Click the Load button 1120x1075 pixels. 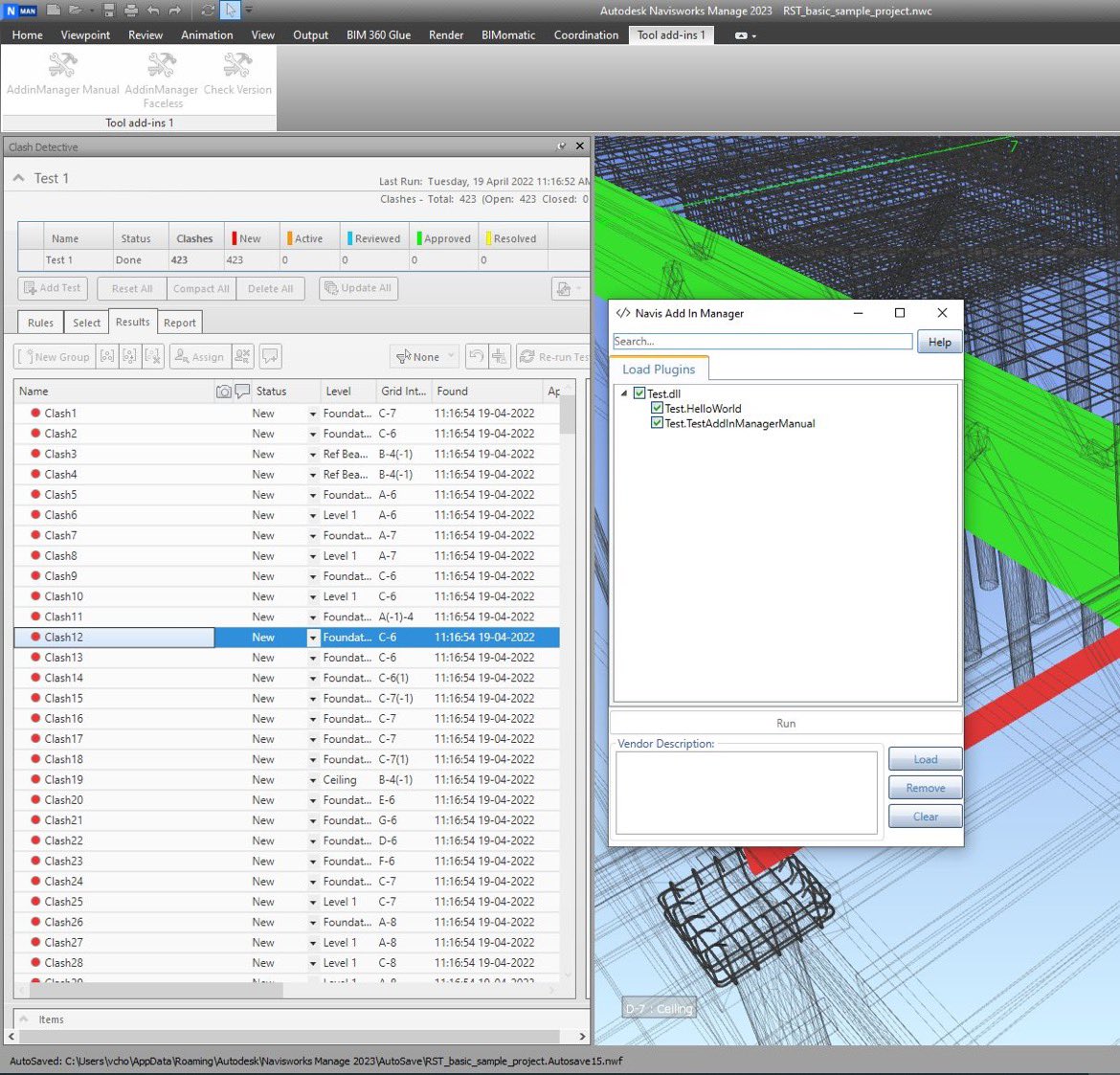[925, 759]
